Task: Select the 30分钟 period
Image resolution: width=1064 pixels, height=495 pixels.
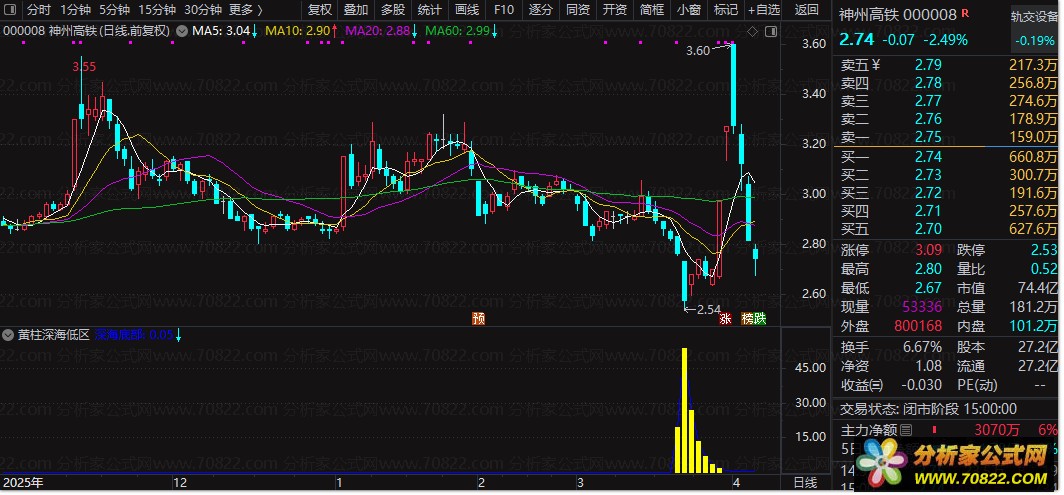Action: coord(203,10)
